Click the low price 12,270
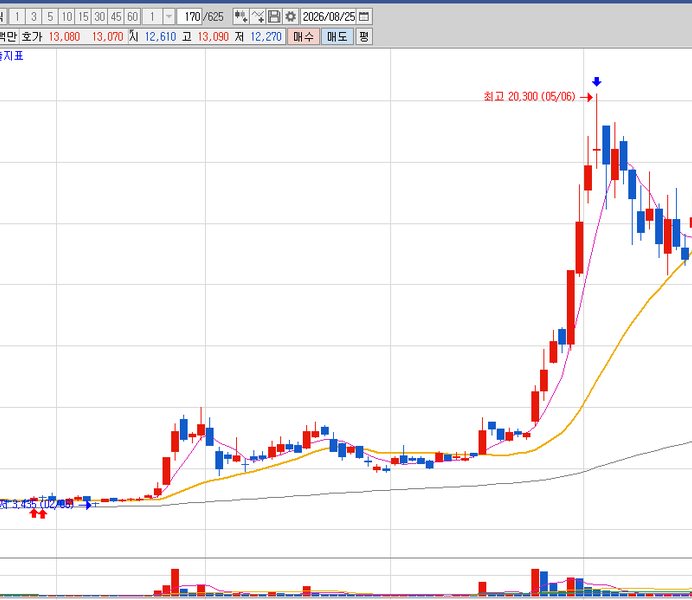692x600 pixels. 266,36
